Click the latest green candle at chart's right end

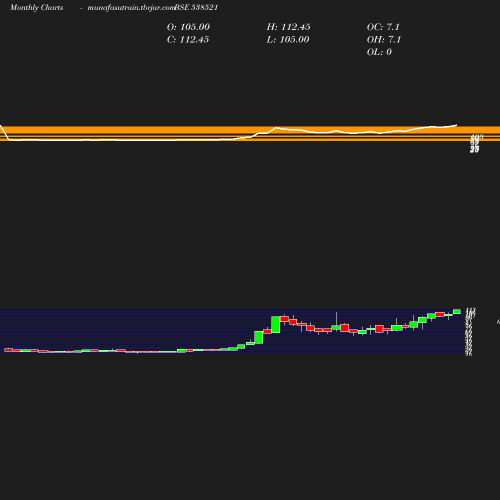point(457,312)
